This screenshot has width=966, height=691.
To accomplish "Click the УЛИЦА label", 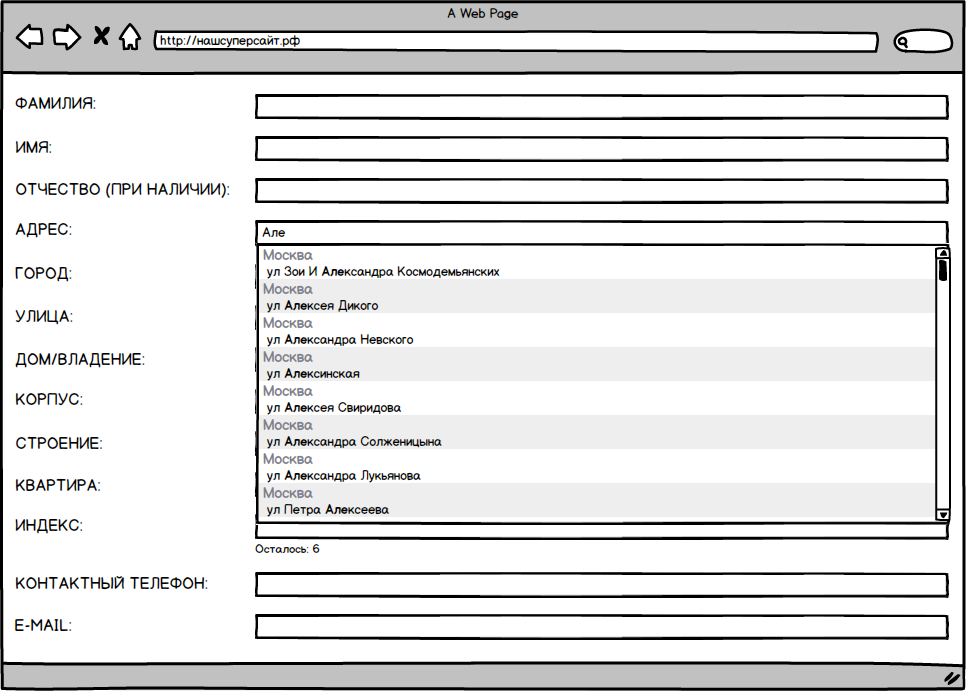I will (44, 317).
